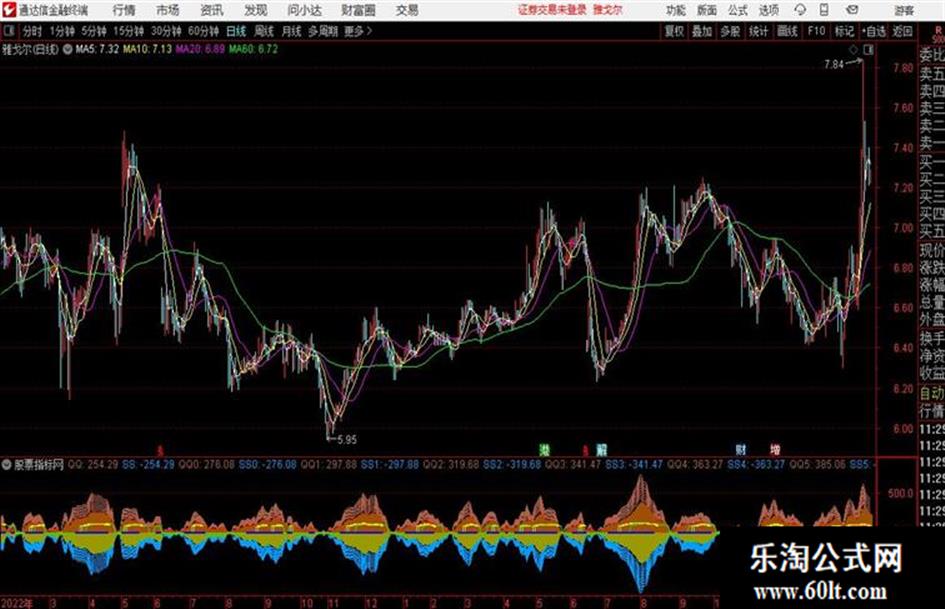Select the 多周期 multi-period view
Image resolution: width=945 pixels, height=609 pixels.
tap(323, 31)
